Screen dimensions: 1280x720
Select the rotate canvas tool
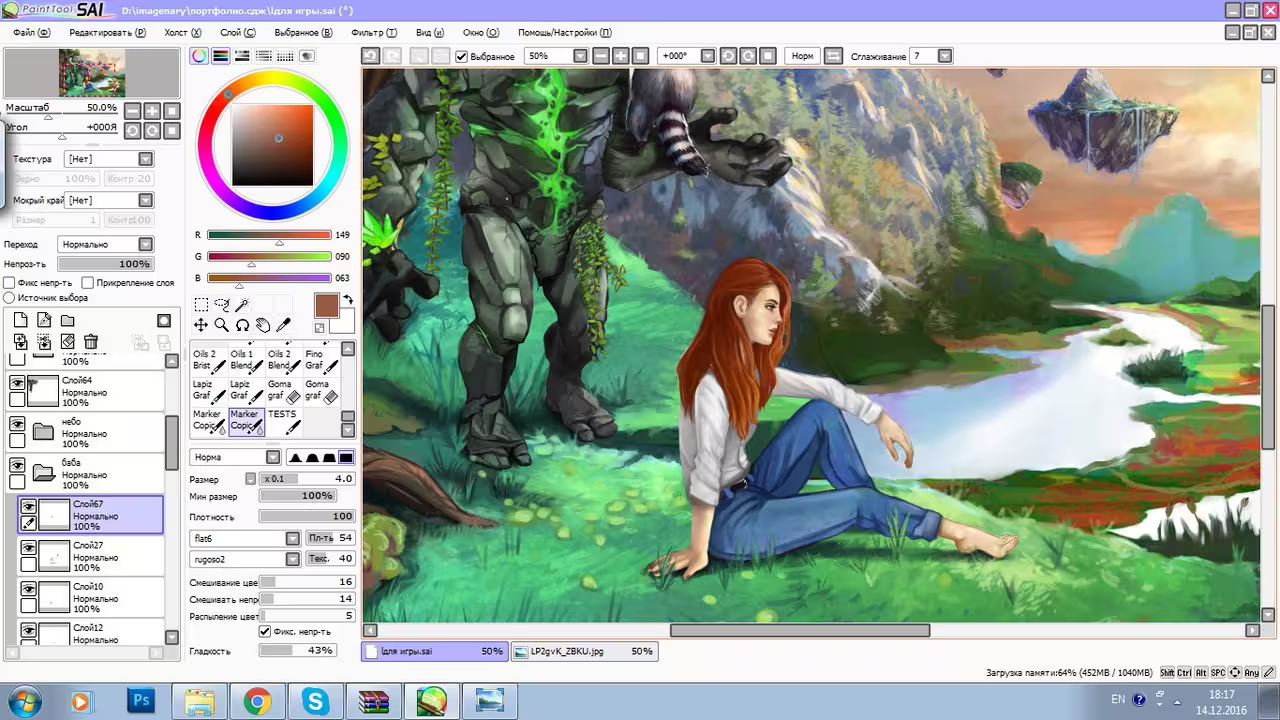point(242,325)
